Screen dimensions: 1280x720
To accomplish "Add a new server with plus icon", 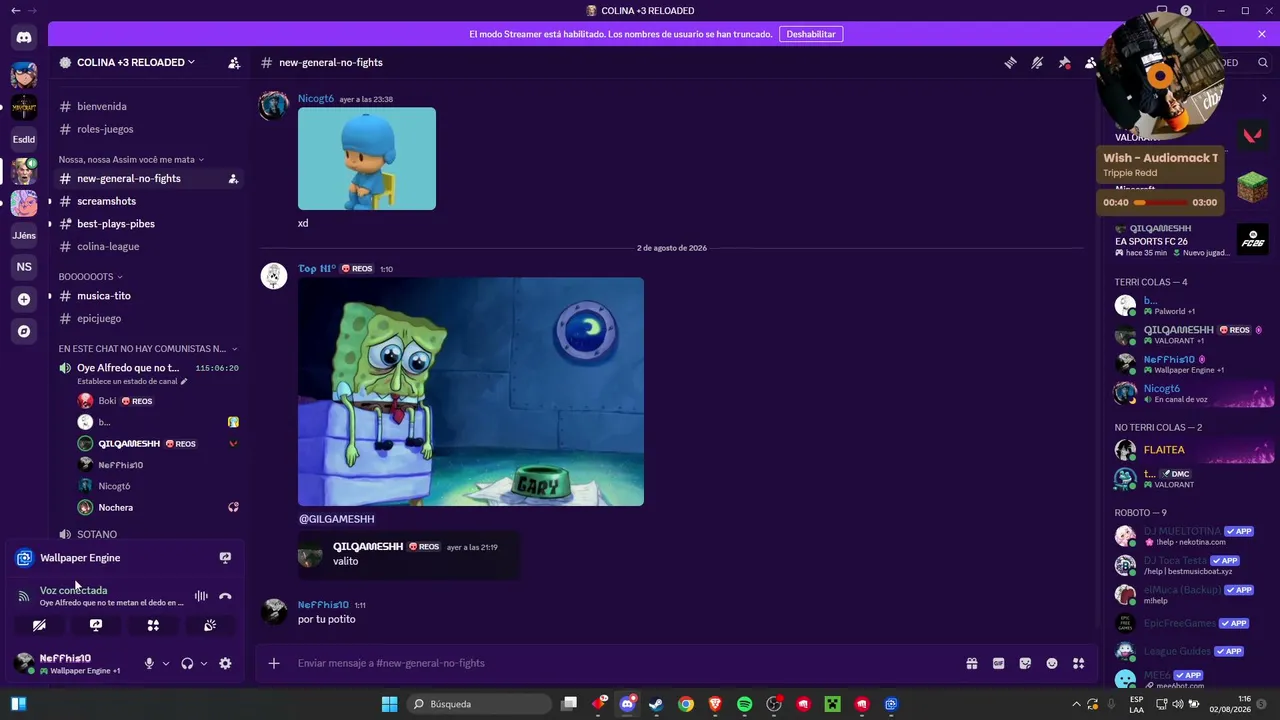I will coord(24,299).
